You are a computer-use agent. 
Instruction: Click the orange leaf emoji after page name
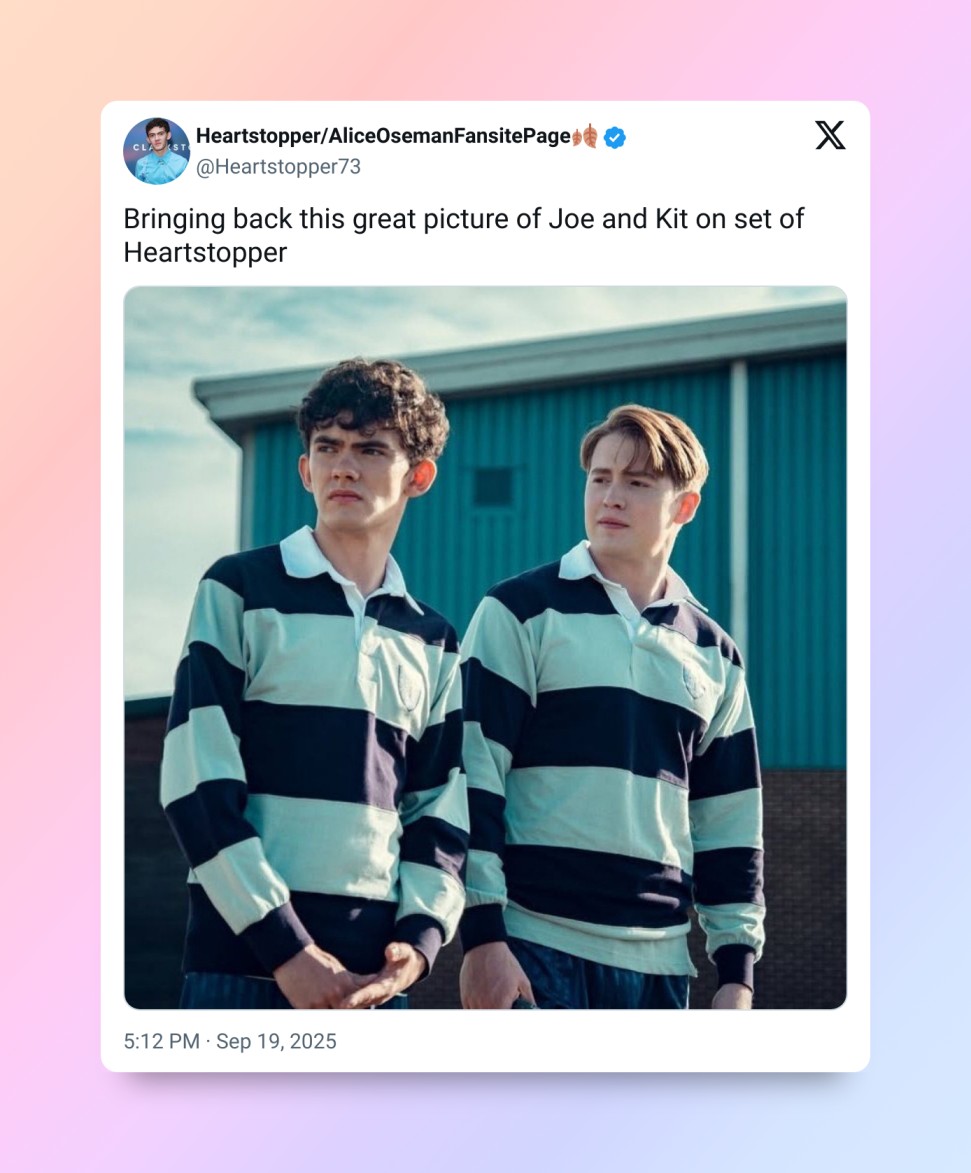tap(585, 136)
